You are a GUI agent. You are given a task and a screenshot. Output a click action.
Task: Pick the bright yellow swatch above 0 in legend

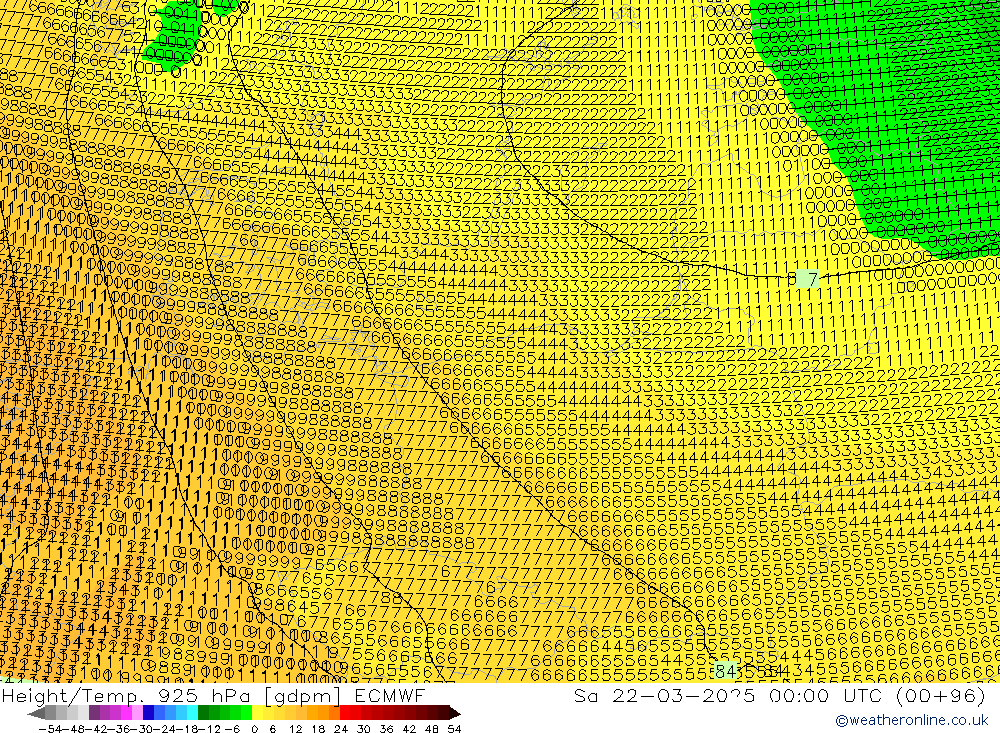pos(258,714)
